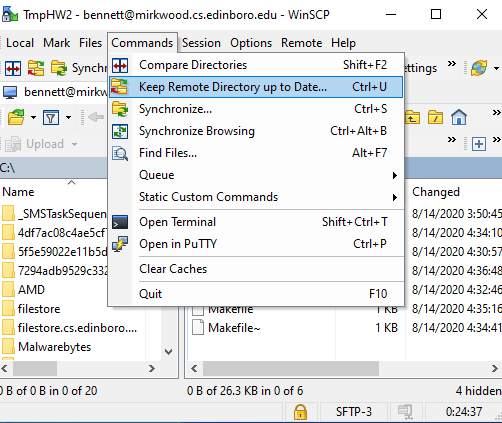The image size is (502, 423).
Task: Click the lock encryption status icon
Action: point(300,412)
